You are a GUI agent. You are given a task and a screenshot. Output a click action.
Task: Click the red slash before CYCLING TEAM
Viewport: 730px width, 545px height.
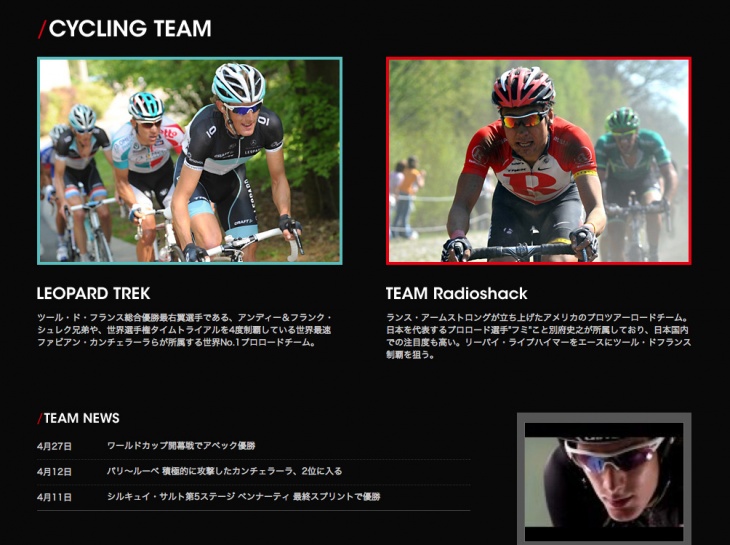42,29
